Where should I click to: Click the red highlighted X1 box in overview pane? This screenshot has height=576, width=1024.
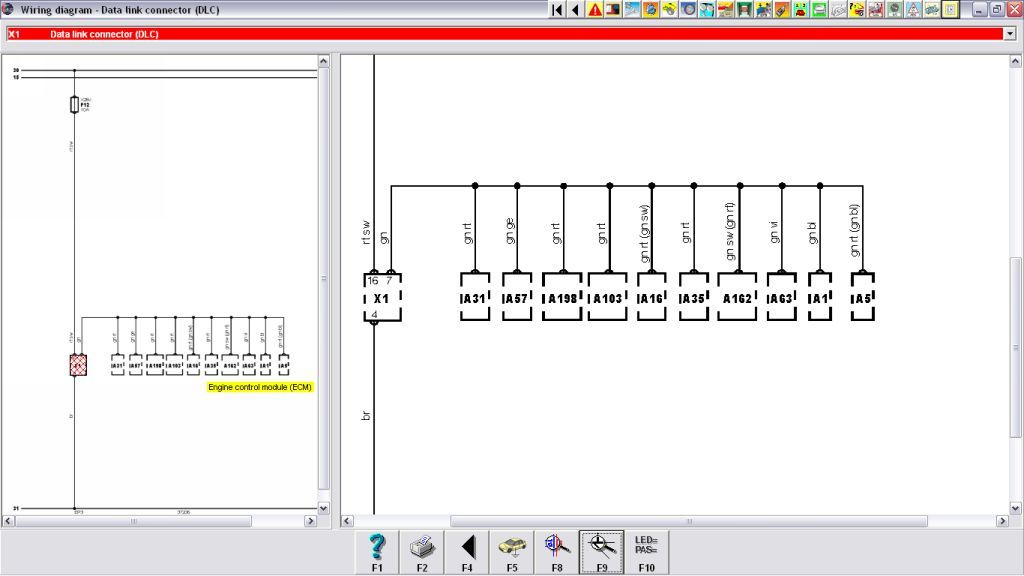coord(78,365)
